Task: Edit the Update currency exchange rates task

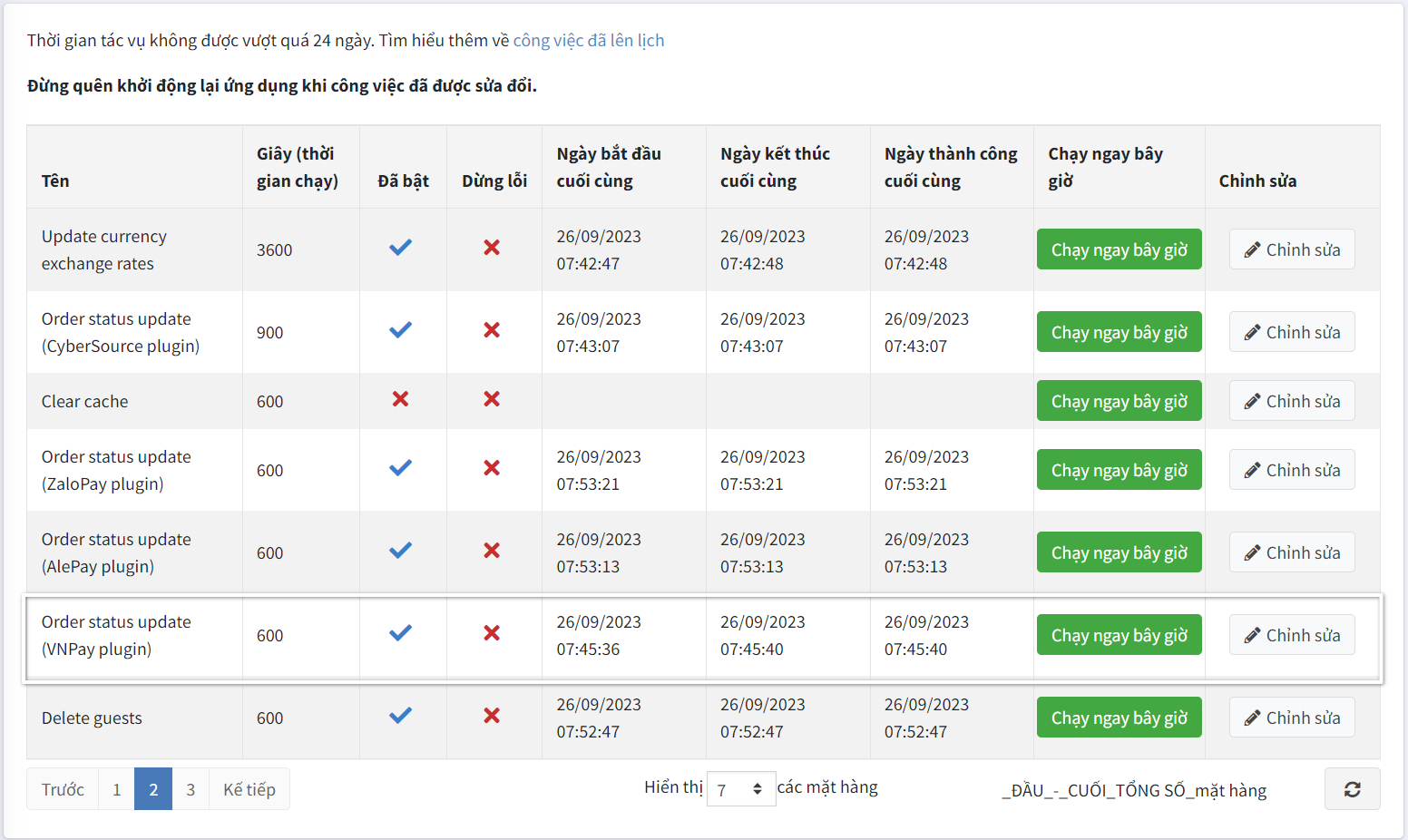Action: (1292, 249)
